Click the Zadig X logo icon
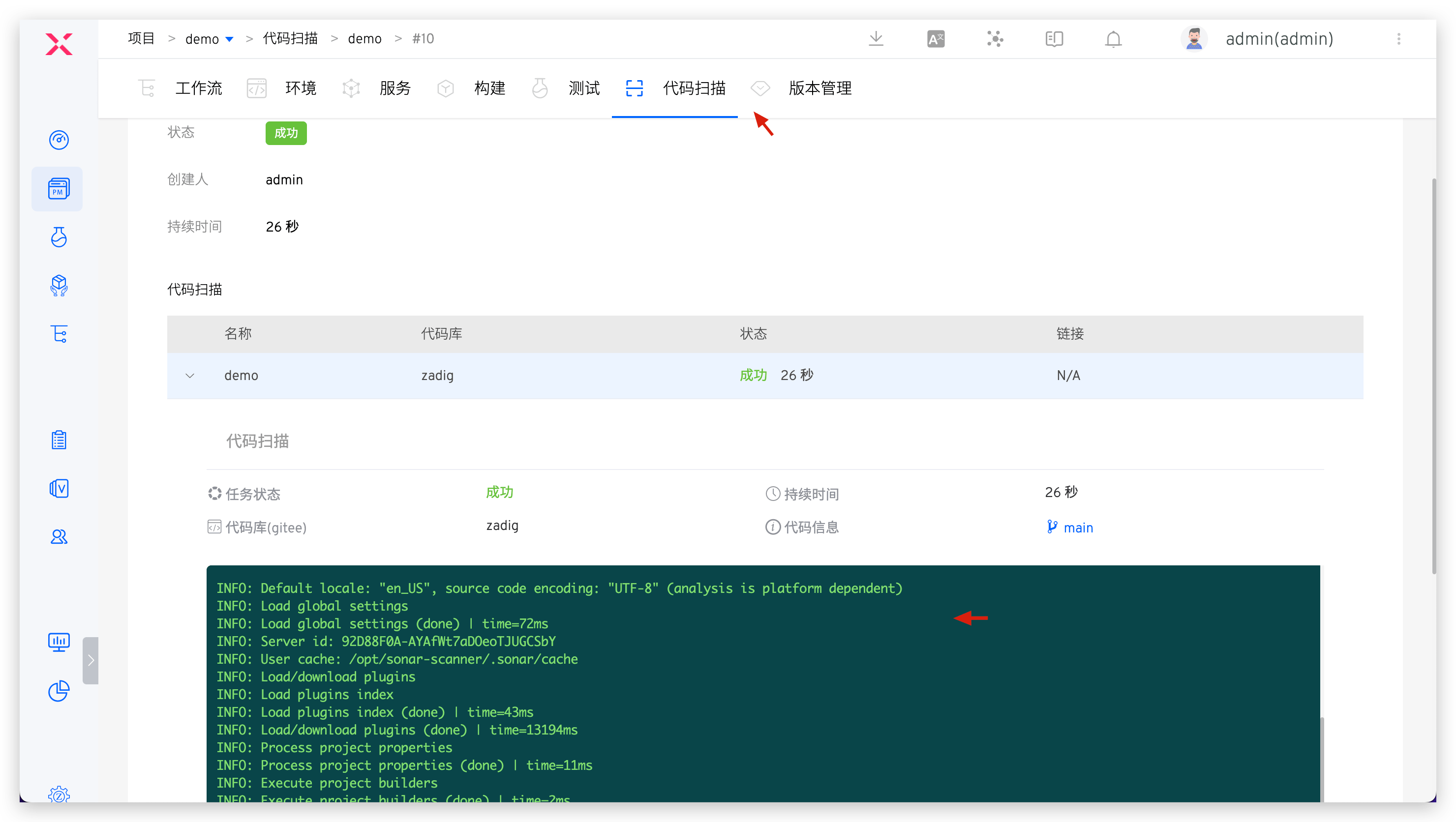The image size is (1456, 822). point(59,43)
